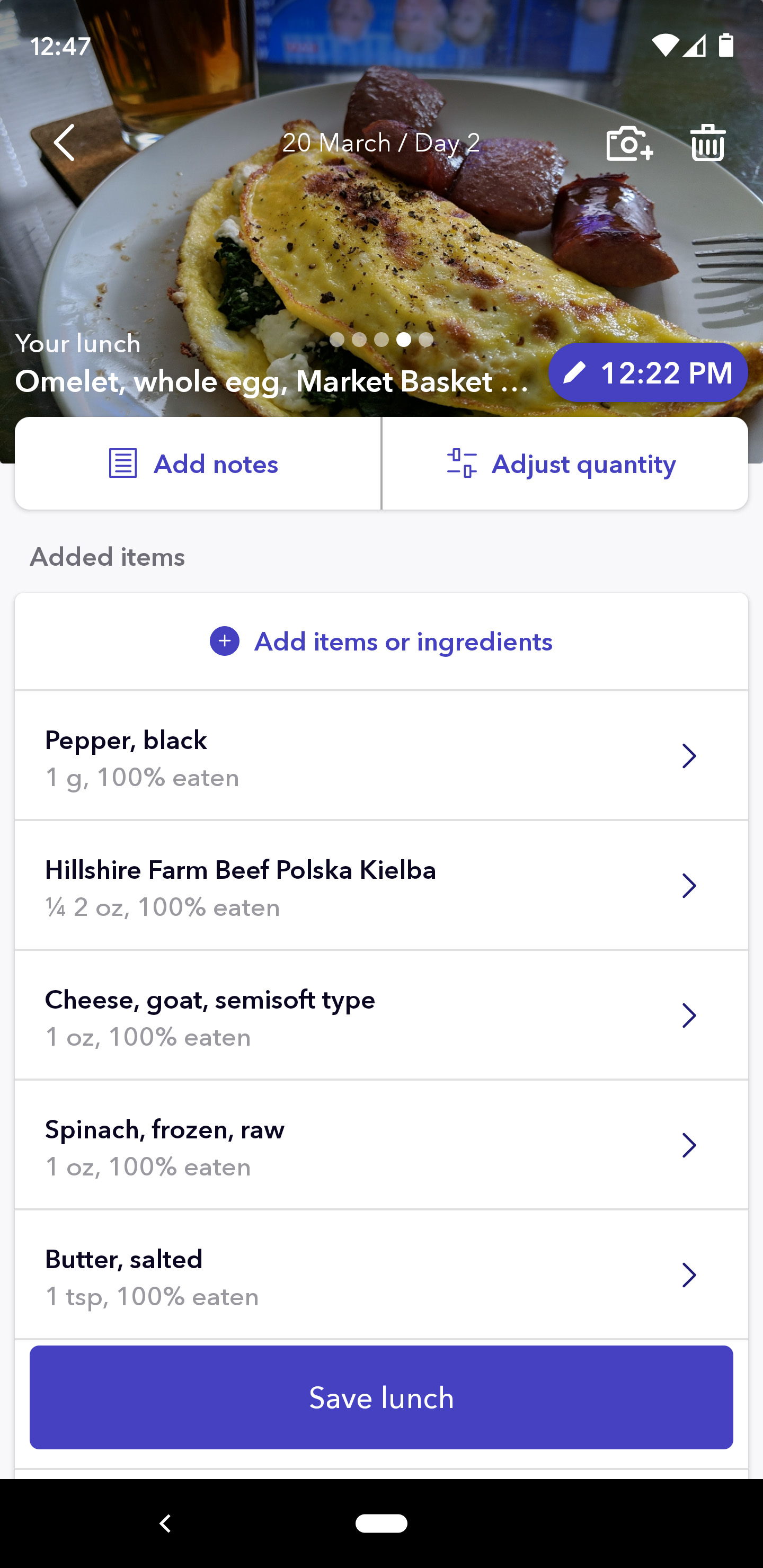Screen dimensions: 763x1568
Task: Tap the plus circle icon to add ingredients
Action: coord(225,642)
